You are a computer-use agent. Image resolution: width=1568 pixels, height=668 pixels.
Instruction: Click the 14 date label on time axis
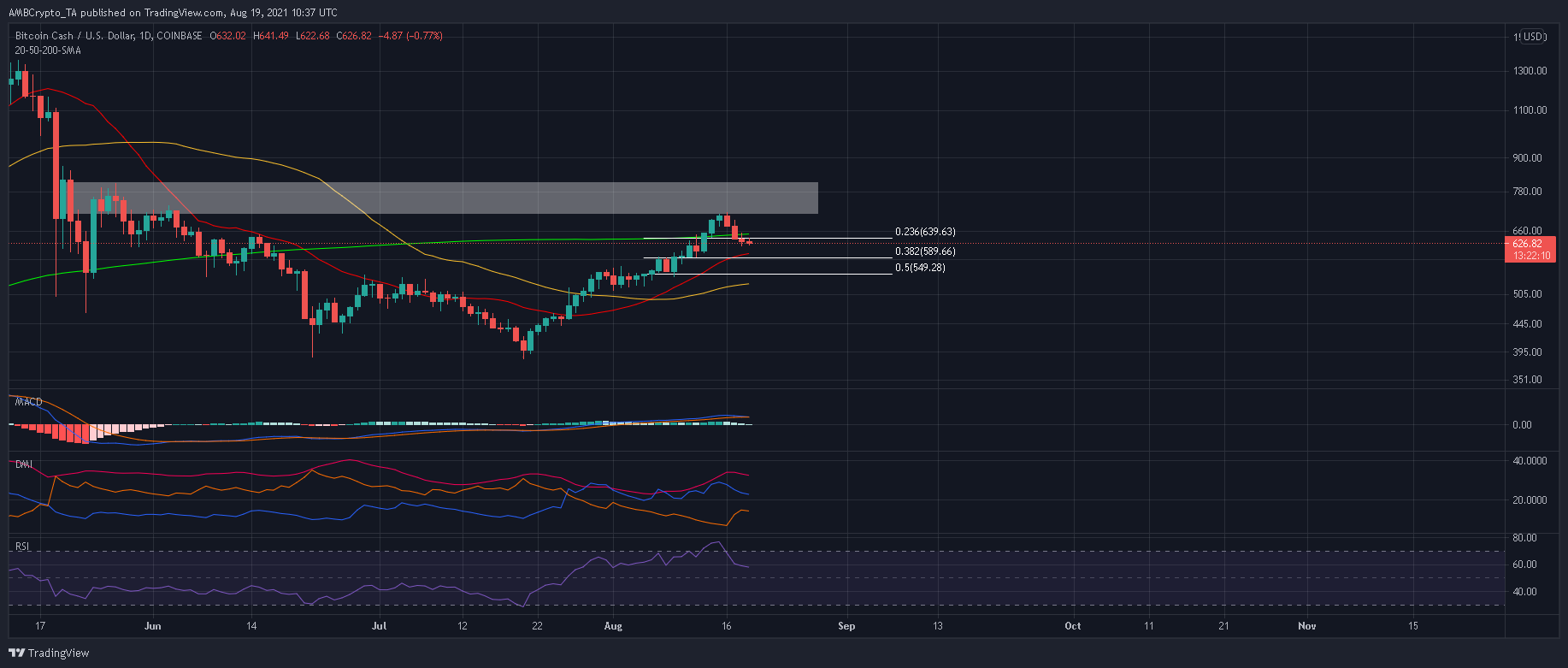251,626
